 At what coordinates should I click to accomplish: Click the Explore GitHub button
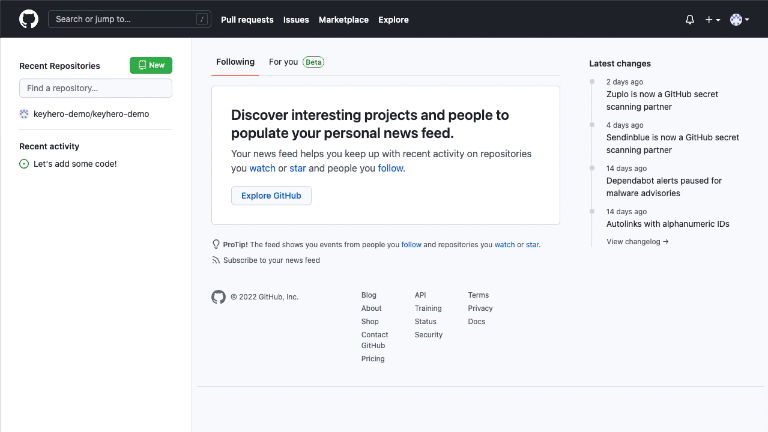click(271, 195)
